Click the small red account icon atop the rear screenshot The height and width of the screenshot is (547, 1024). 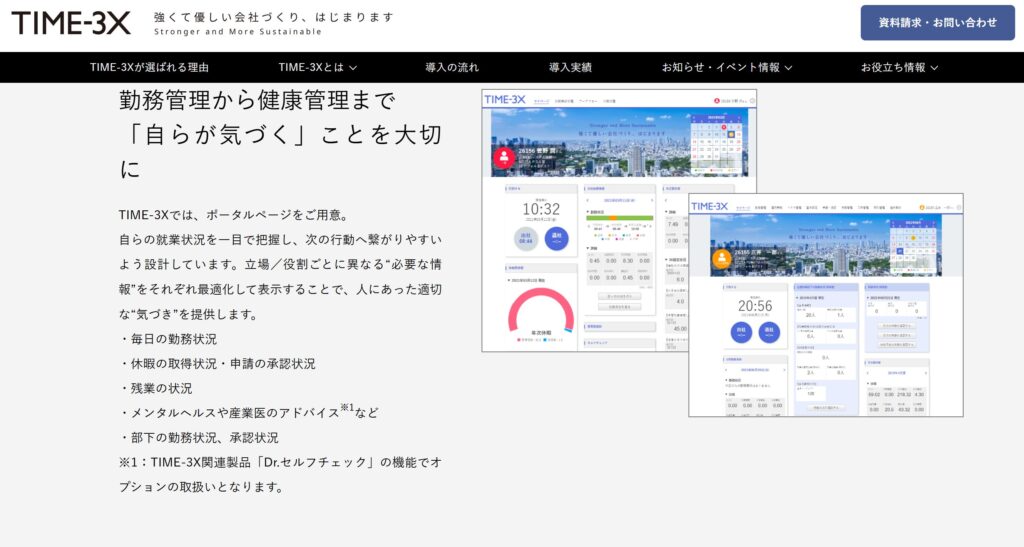pyautogui.click(x=717, y=100)
